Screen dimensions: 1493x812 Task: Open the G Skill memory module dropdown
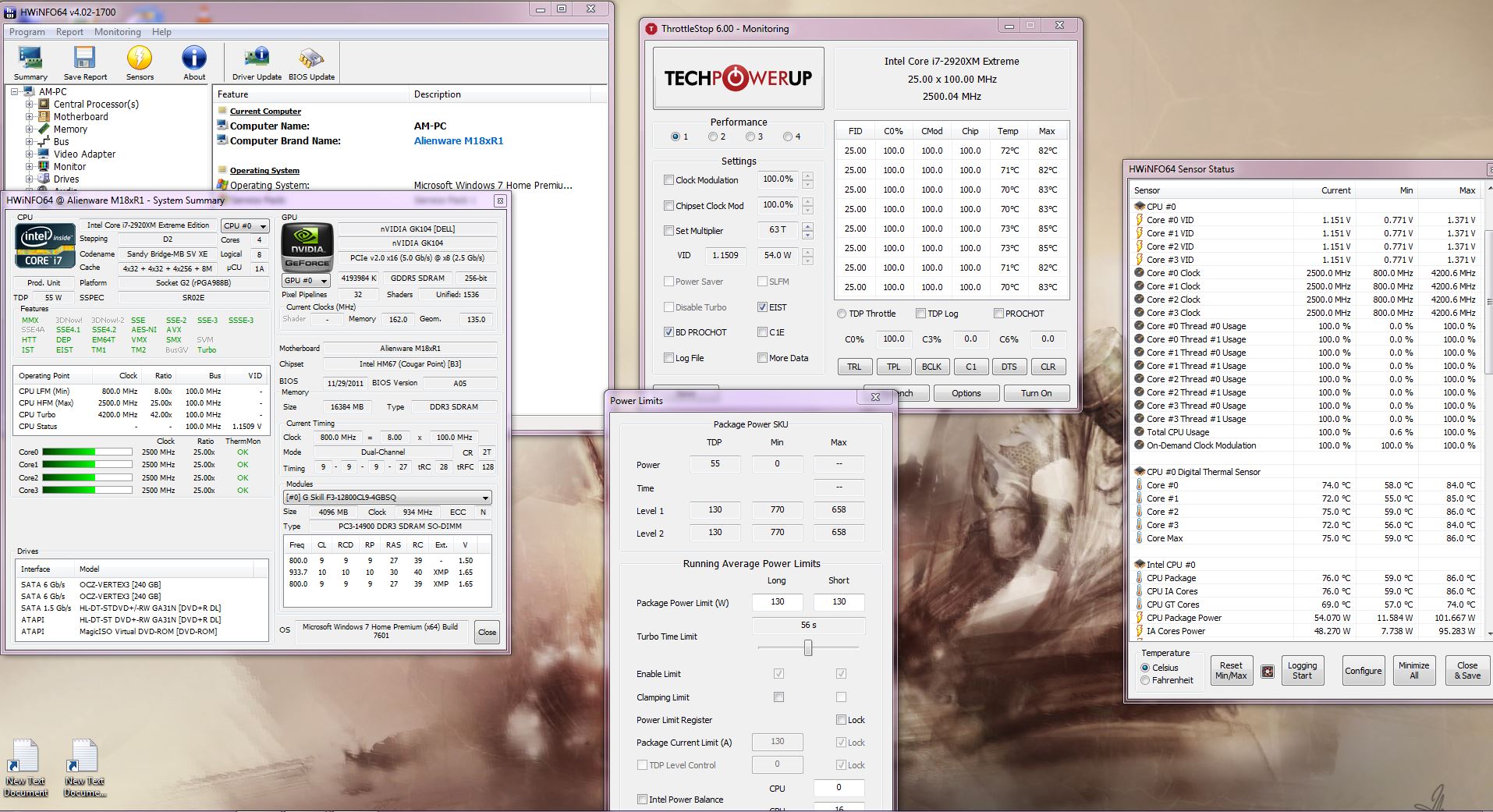point(388,498)
